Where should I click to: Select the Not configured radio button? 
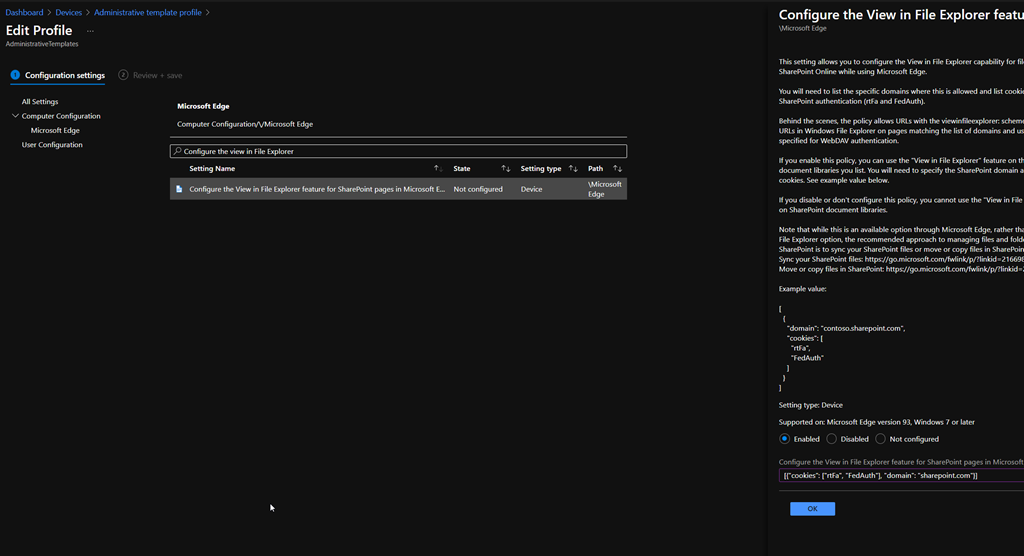click(880, 439)
